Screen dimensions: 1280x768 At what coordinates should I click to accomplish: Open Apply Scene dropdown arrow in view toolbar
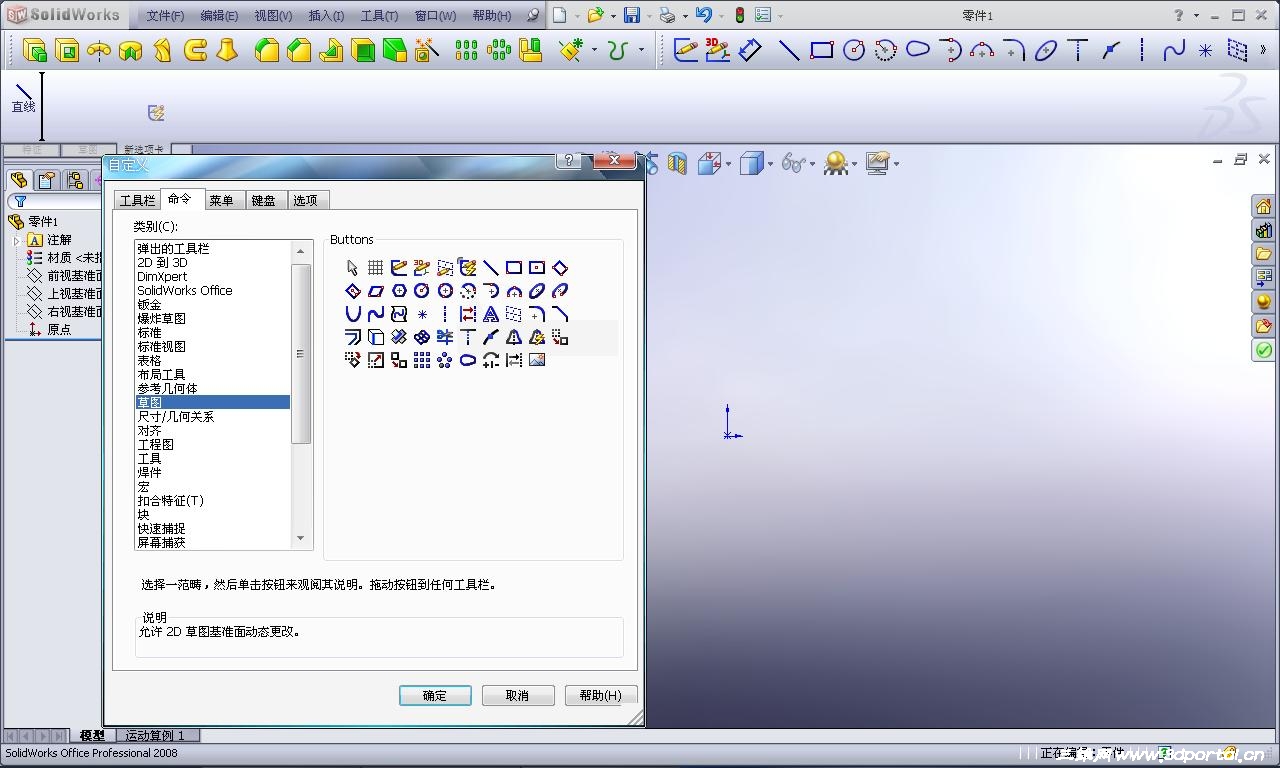pyautogui.click(x=854, y=164)
